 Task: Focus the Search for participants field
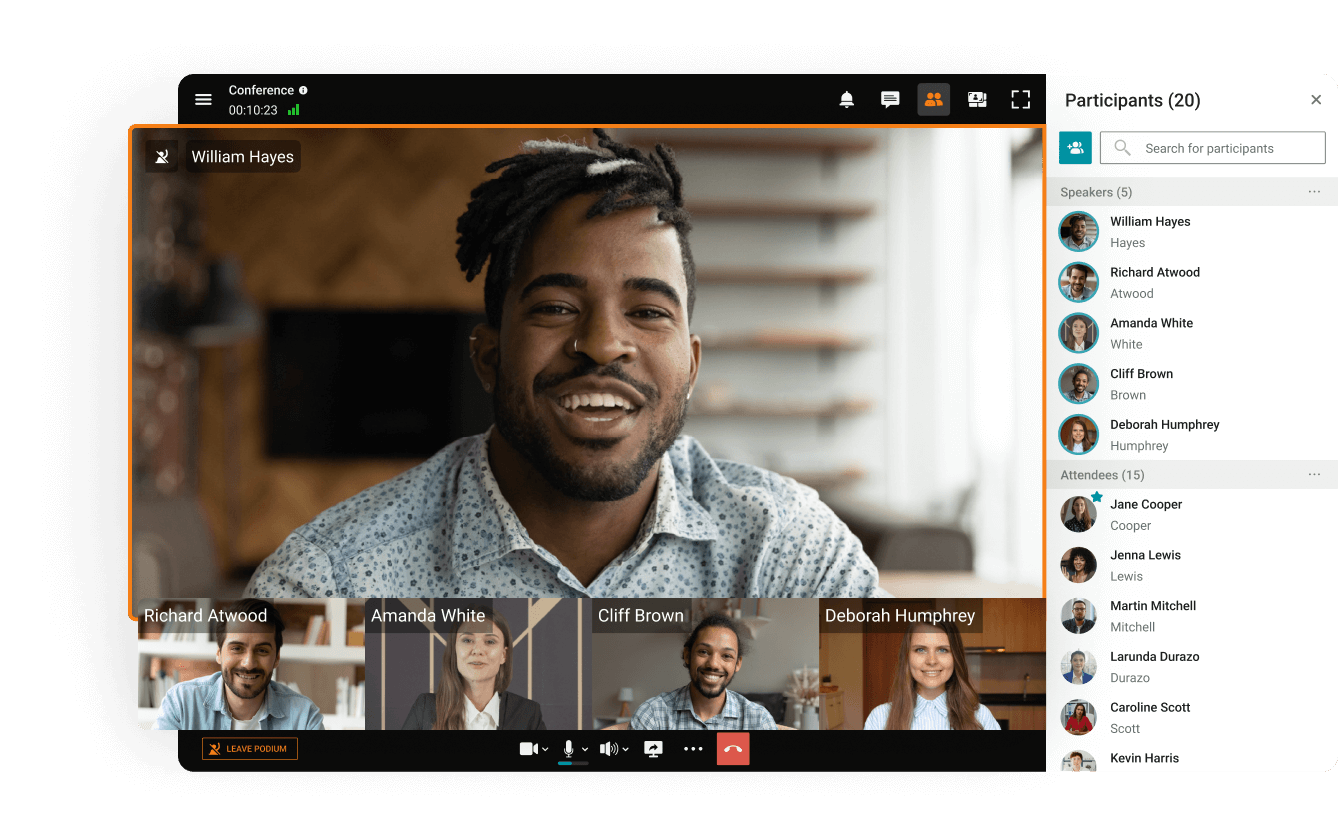(1212, 148)
